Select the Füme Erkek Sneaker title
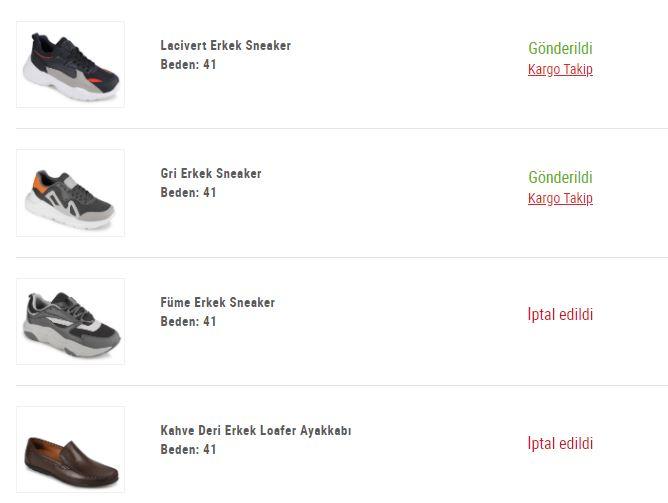Screen dimensions: 668x503 (218, 302)
